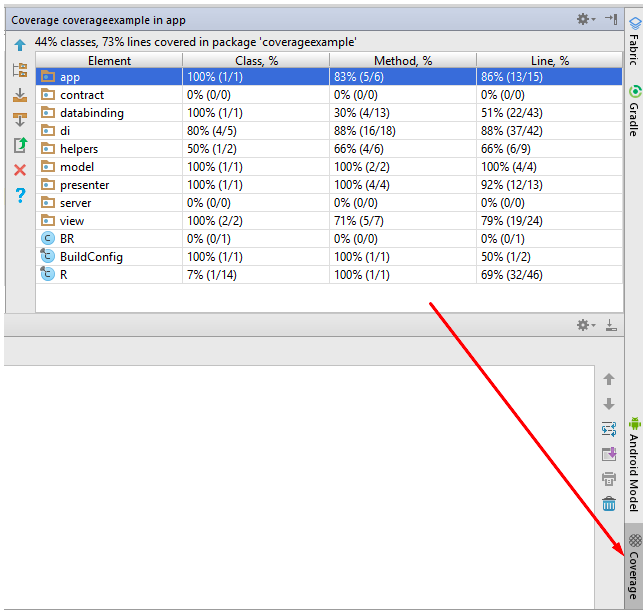Click the lower panel hide icon

click(x=611, y=325)
